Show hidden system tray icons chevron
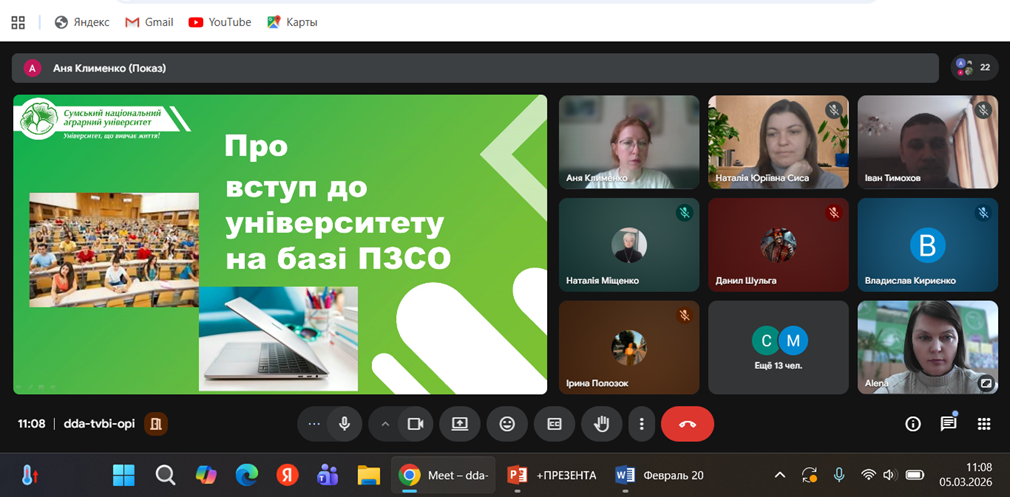The width and height of the screenshot is (1010, 497). point(780,475)
